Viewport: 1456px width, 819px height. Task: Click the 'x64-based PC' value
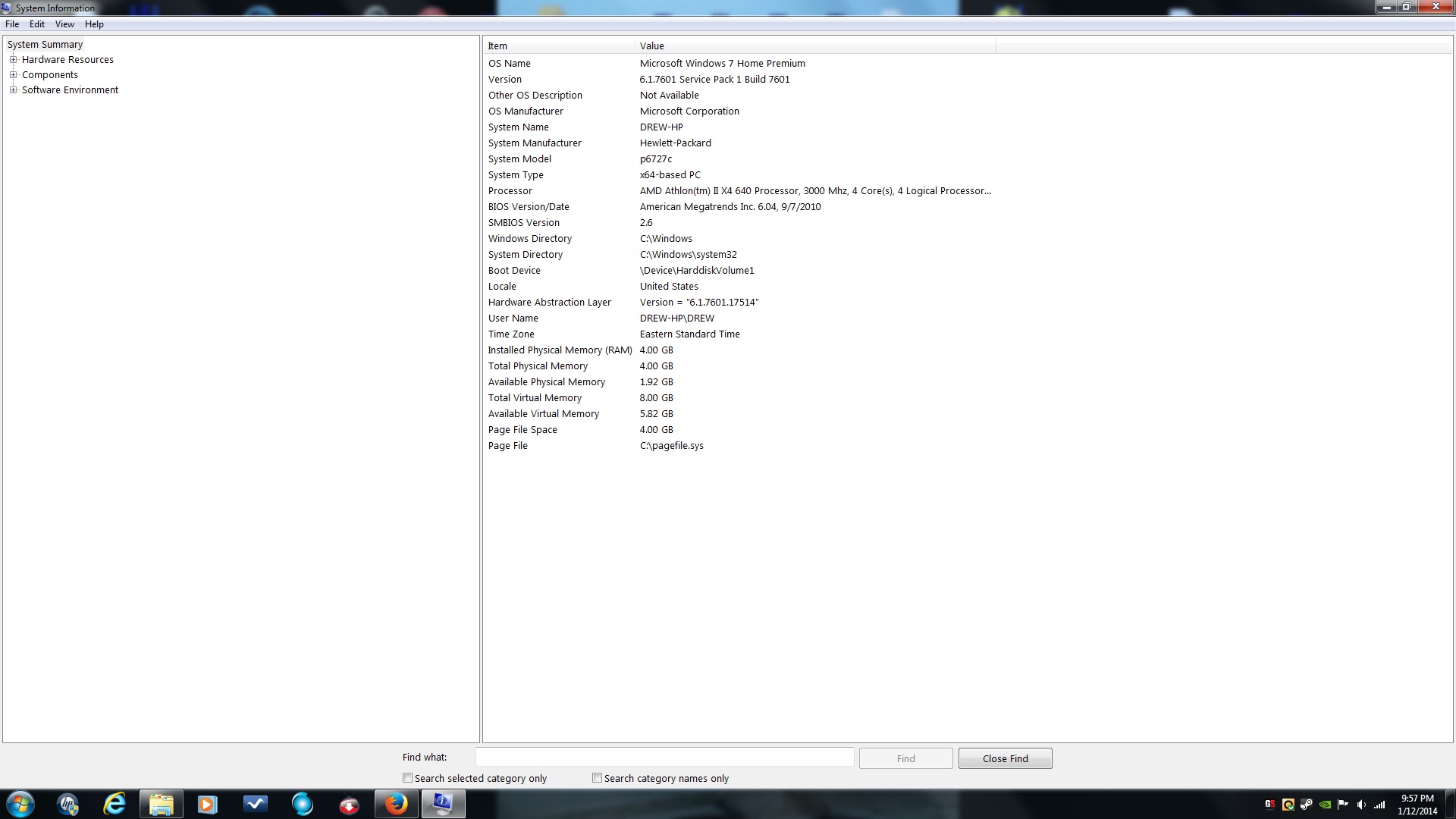pos(670,174)
